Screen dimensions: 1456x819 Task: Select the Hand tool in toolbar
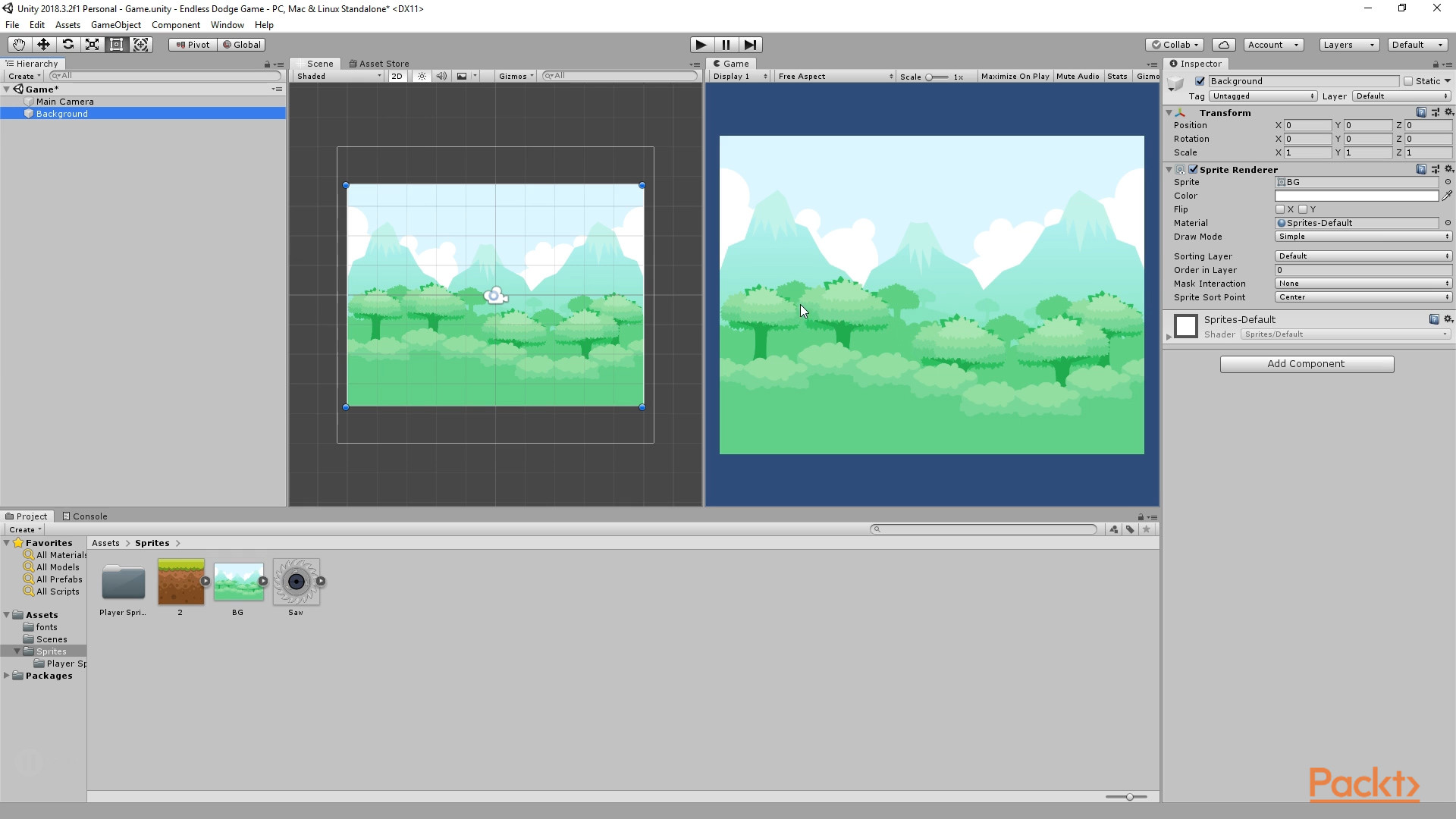point(18,45)
